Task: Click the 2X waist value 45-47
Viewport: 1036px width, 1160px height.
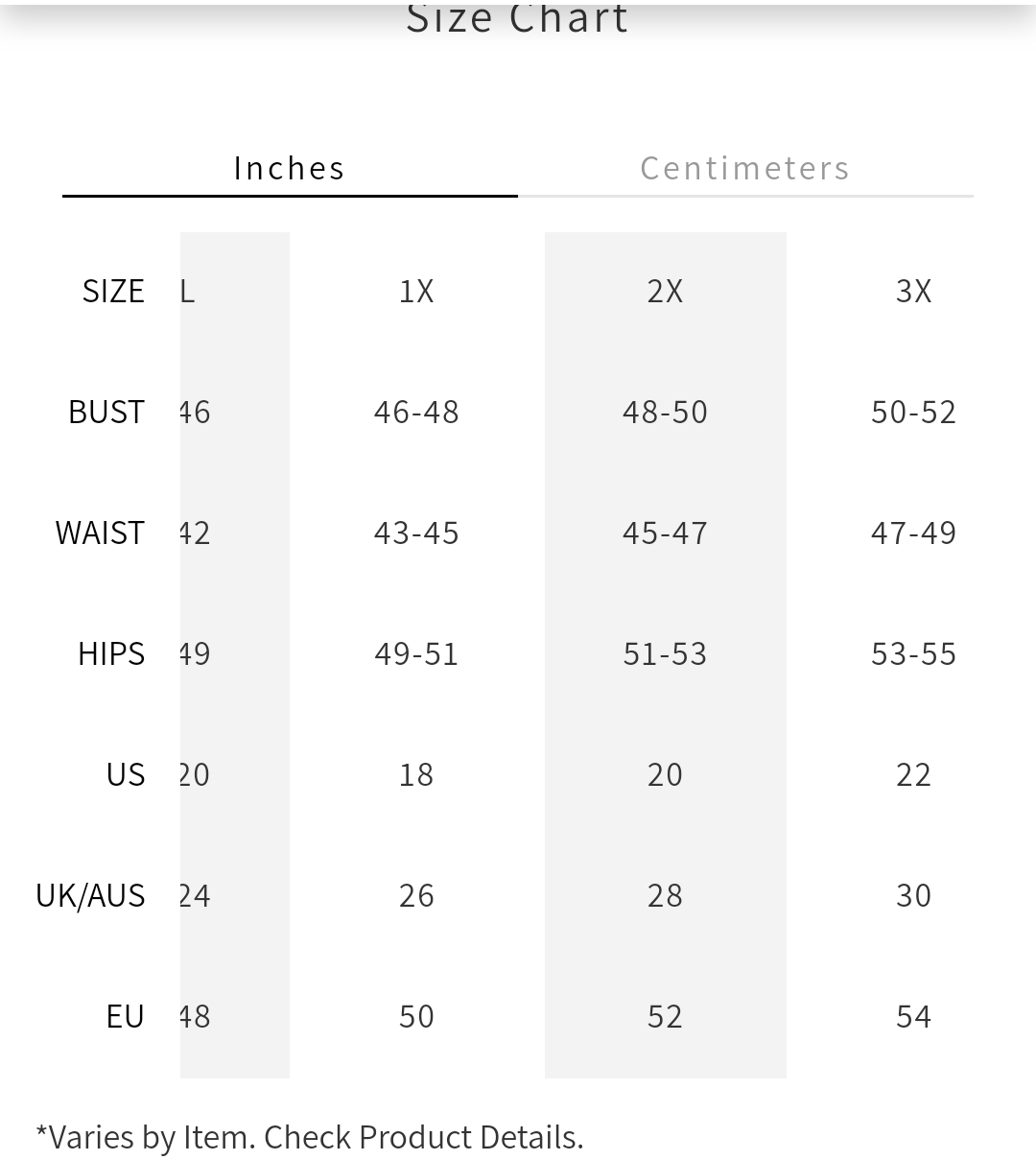Action: coord(665,533)
